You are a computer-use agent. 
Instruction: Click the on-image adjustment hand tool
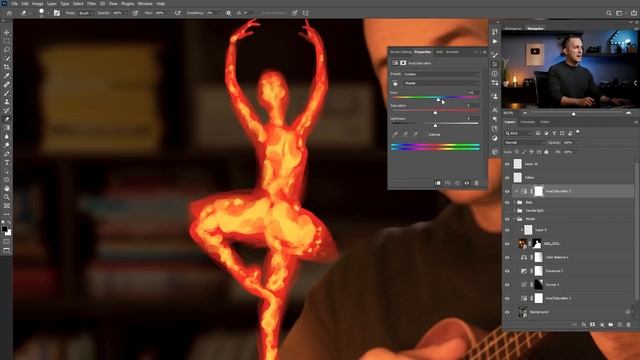tap(395, 83)
